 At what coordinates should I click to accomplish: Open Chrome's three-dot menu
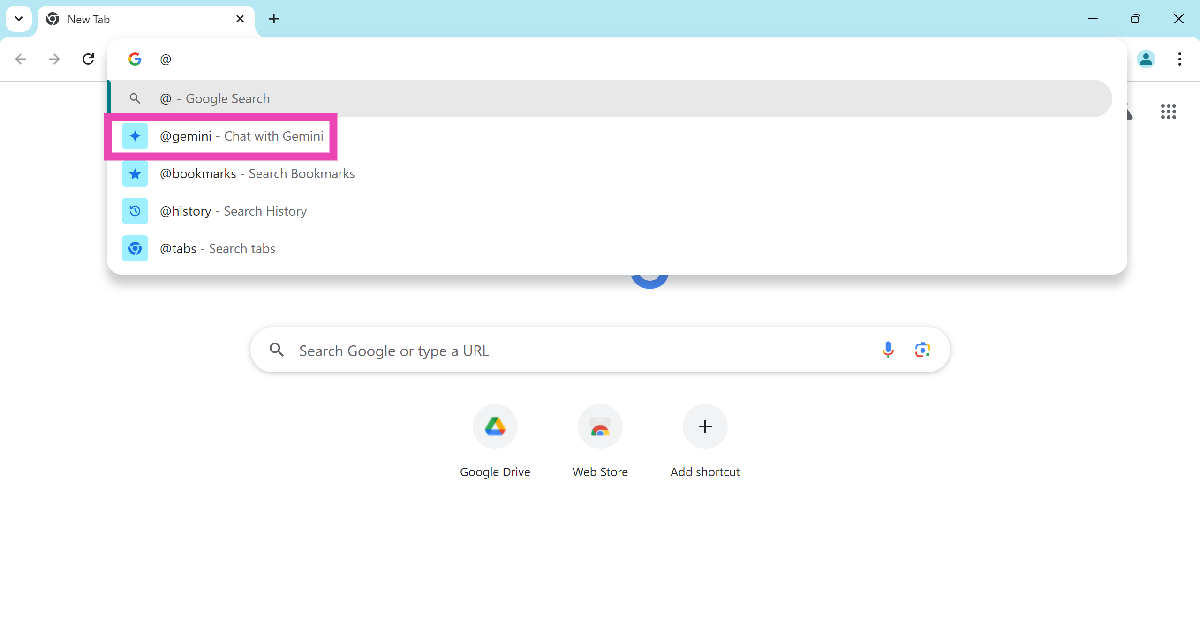(x=1180, y=59)
